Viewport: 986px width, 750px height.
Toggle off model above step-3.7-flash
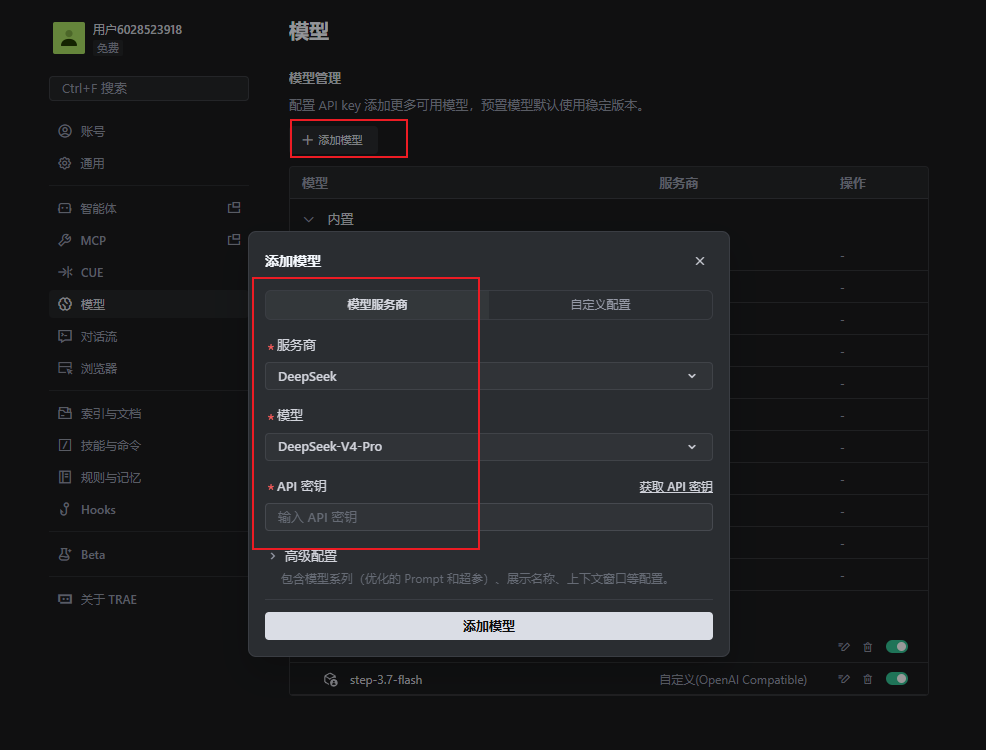897,647
